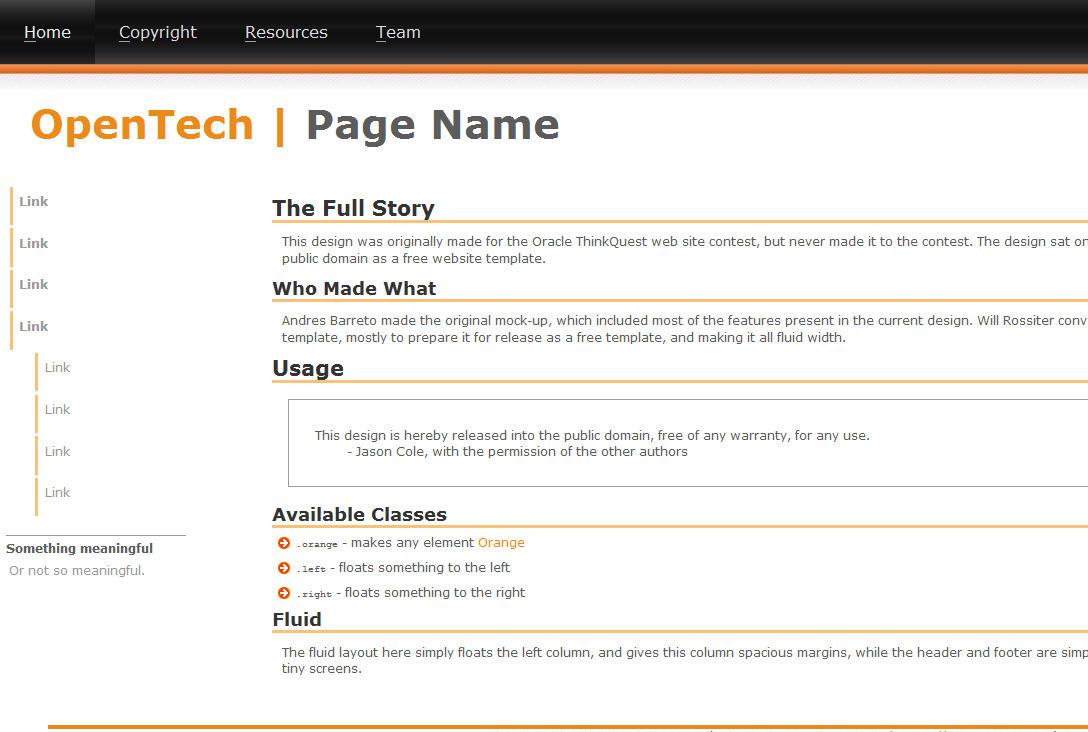This screenshot has height=732, width=1088.
Task: Open the topmost bold Link in sidebar
Action: coord(33,202)
